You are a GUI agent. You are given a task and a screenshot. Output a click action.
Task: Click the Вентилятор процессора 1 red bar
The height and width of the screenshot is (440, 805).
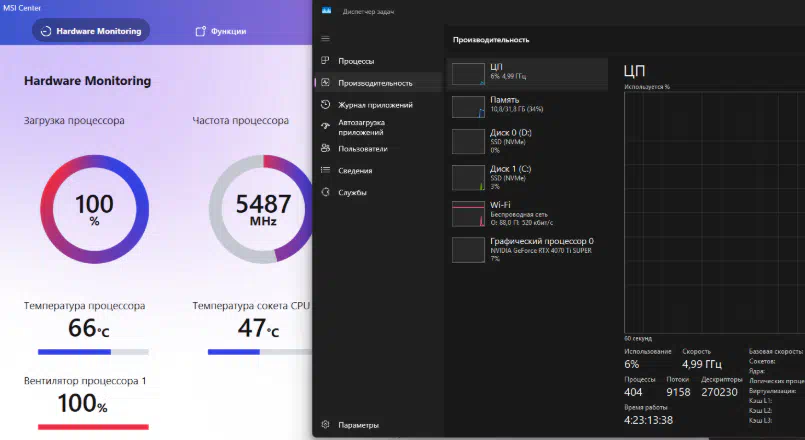coord(93,427)
